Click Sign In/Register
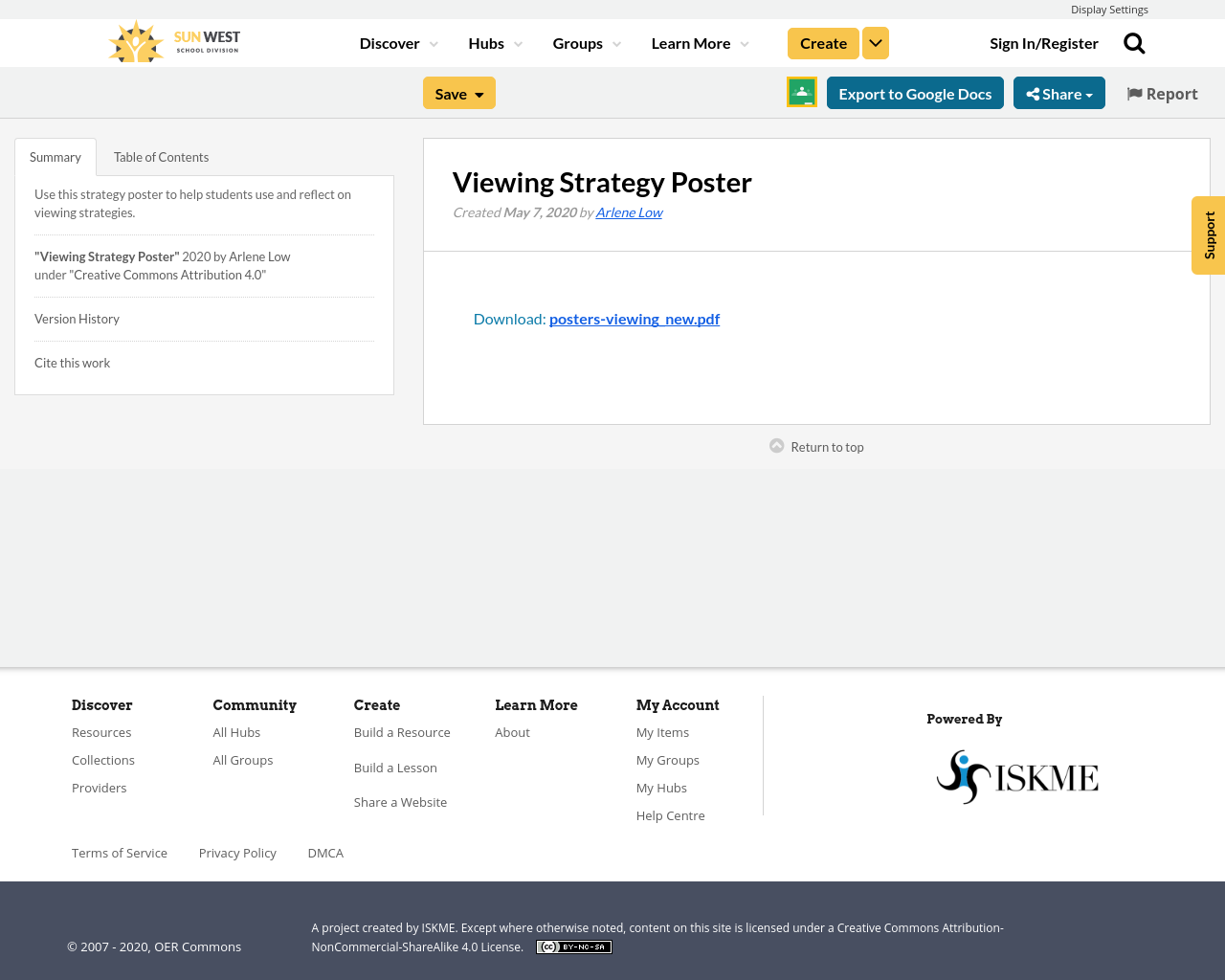1225x980 pixels. click(1044, 42)
